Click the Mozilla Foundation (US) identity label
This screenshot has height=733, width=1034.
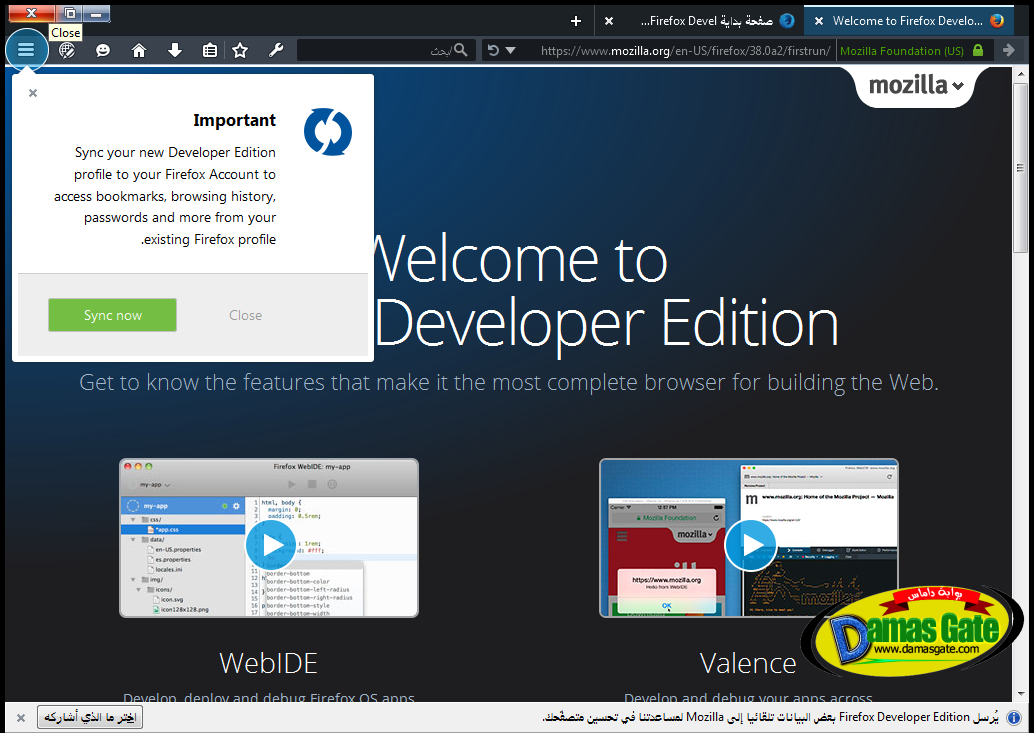[901, 51]
